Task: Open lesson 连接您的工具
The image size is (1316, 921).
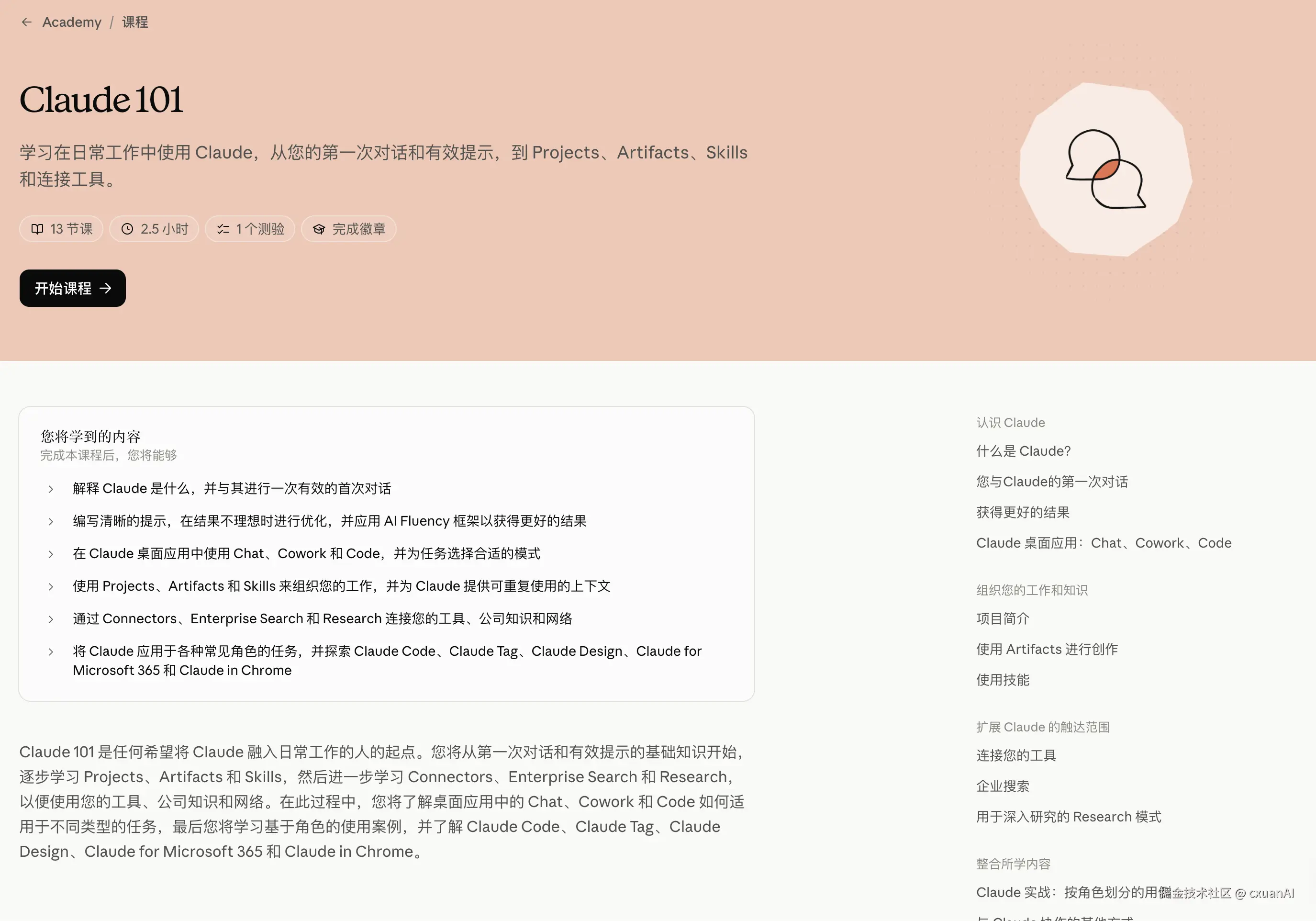Action: click(1016, 756)
